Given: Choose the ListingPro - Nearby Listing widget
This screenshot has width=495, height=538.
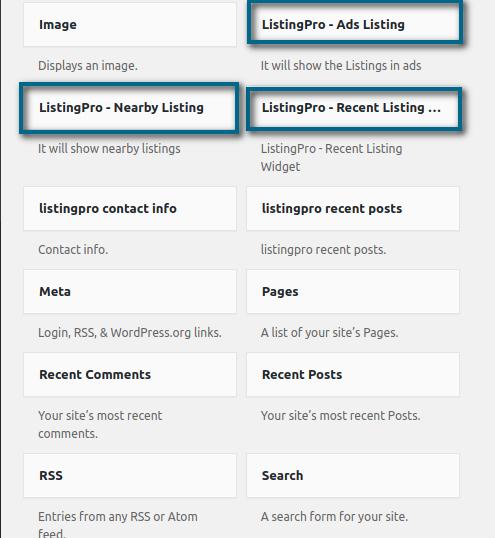Looking at the screenshot, I should (x=129, y=108).
